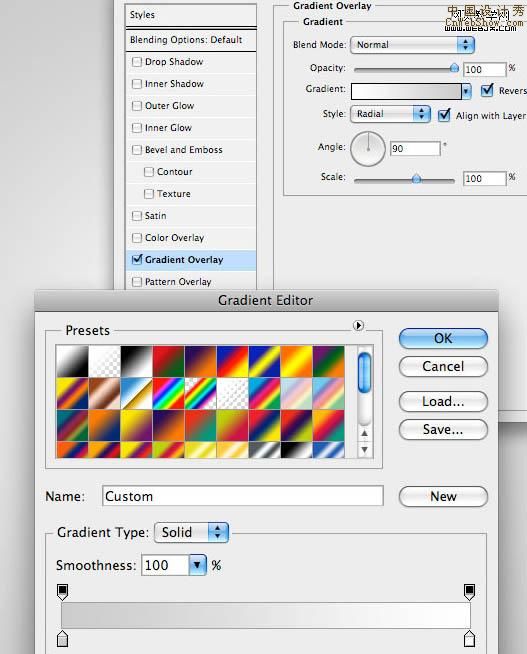Choose the rainbow spectrum gradient preset

tap(168, 393)
